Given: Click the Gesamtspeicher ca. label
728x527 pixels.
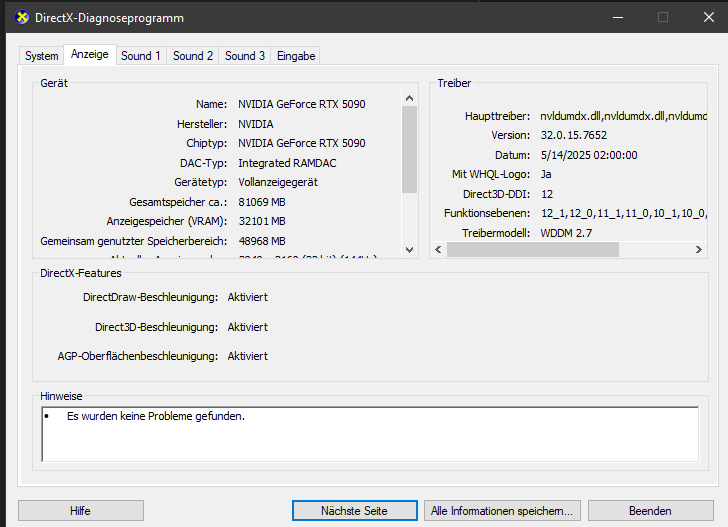Looking at the screenshot, I should pos(178,202).
